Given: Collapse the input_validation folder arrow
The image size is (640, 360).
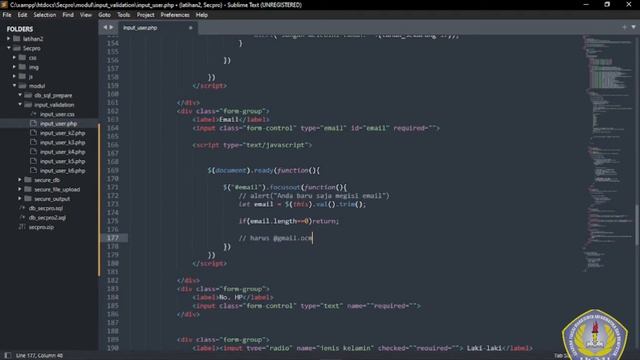Looking at the screenshot, I should [20, 104].
